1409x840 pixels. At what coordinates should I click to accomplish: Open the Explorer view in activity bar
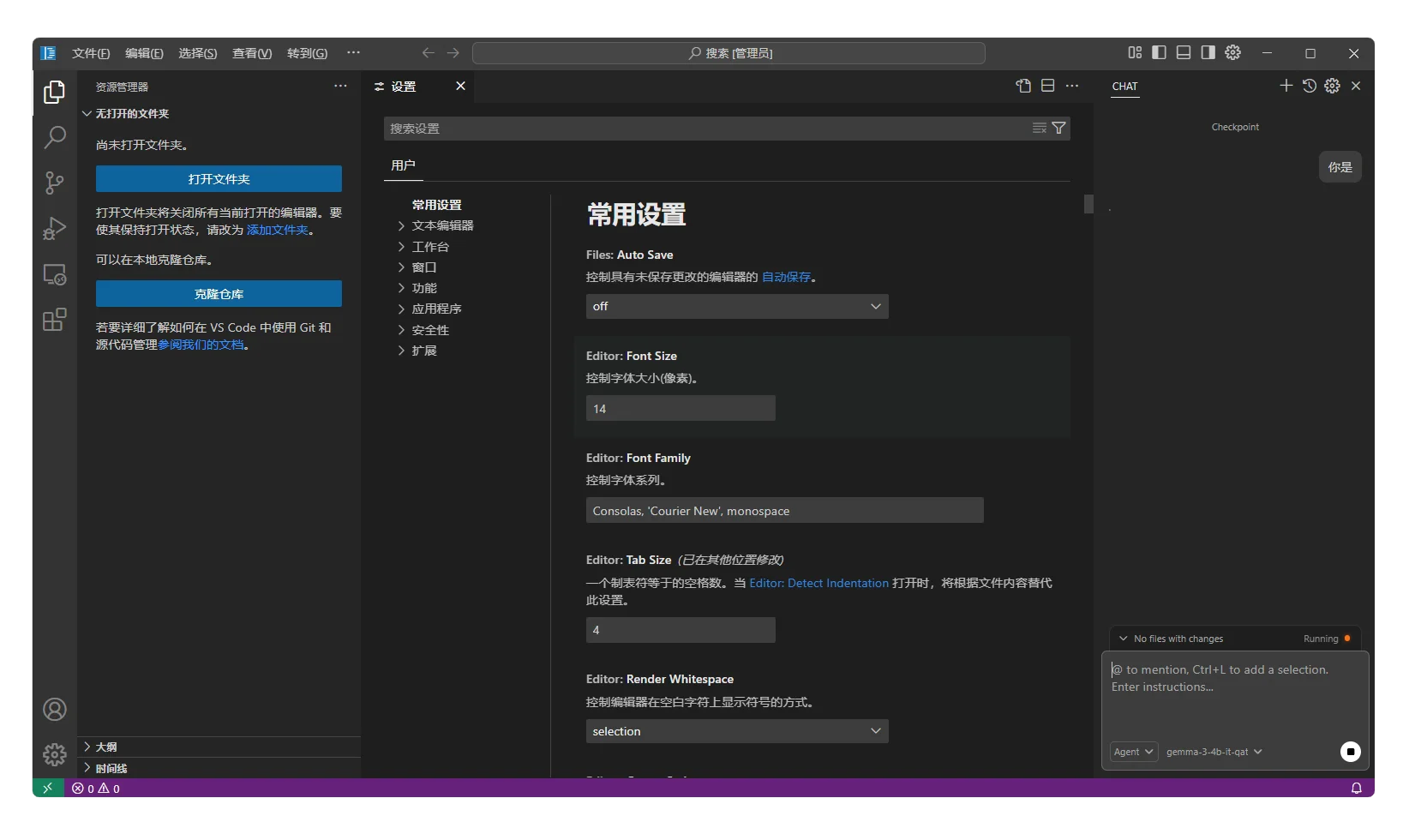54,92
